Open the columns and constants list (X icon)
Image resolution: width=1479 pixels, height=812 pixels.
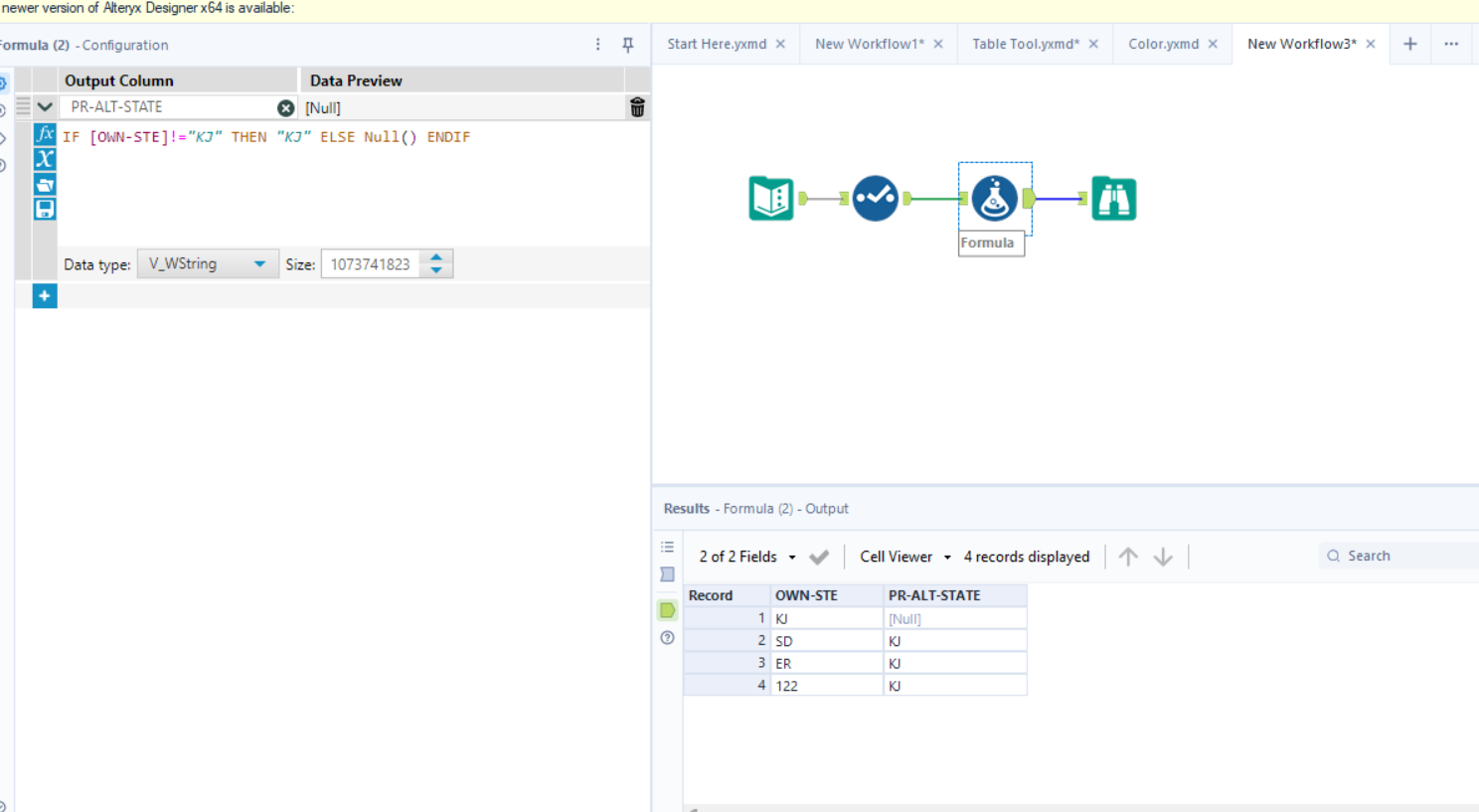point(44,159)
